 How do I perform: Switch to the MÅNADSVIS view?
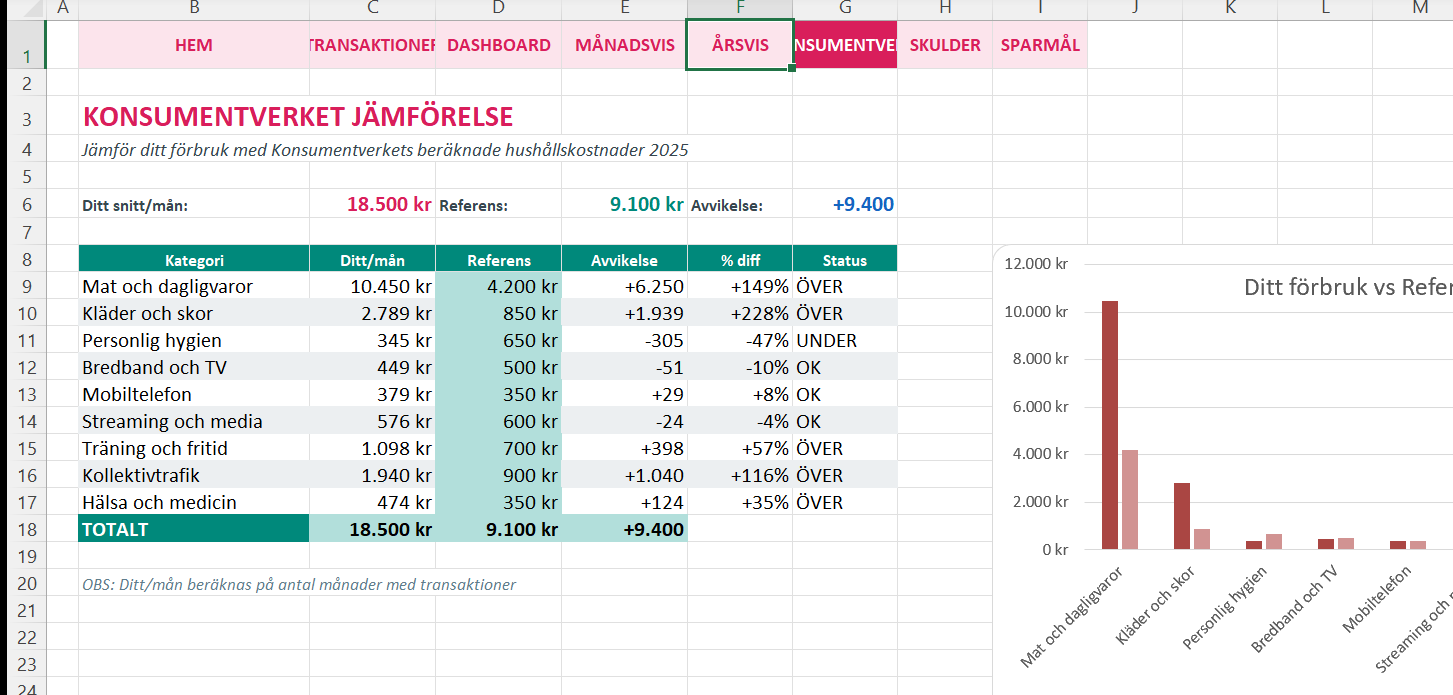tap(624, 45)
